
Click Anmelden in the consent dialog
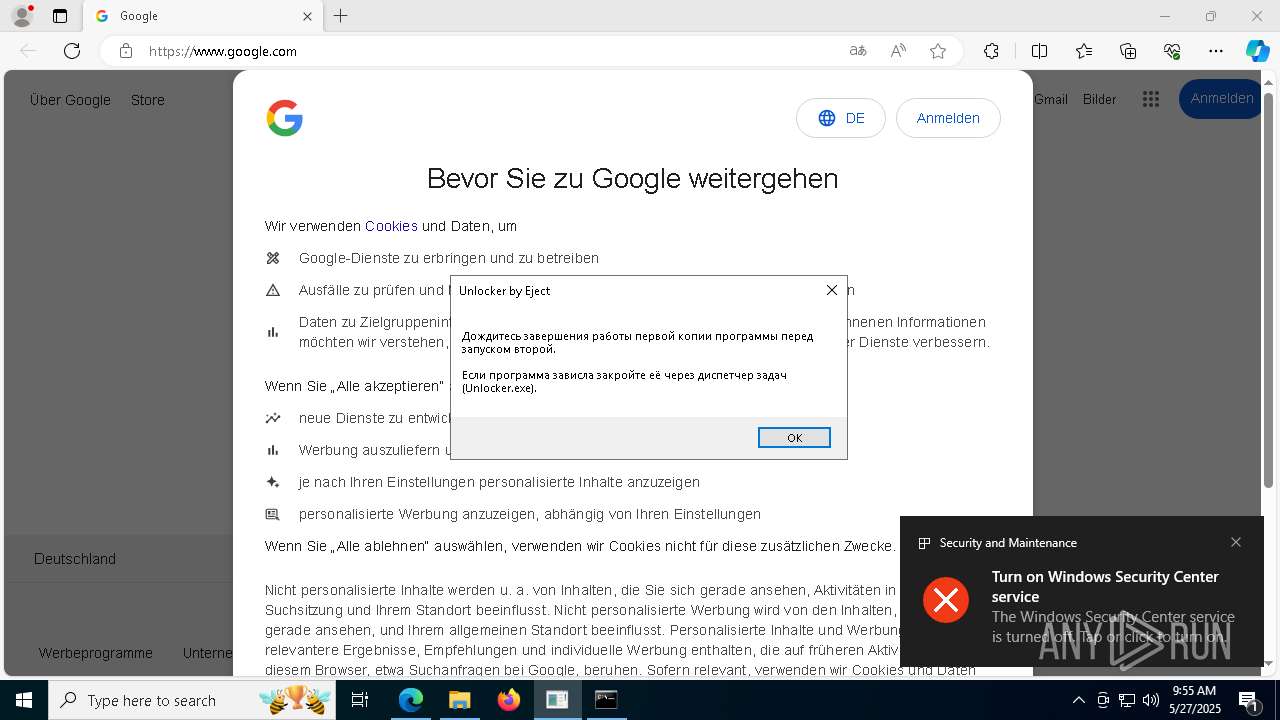coord(948,118)
